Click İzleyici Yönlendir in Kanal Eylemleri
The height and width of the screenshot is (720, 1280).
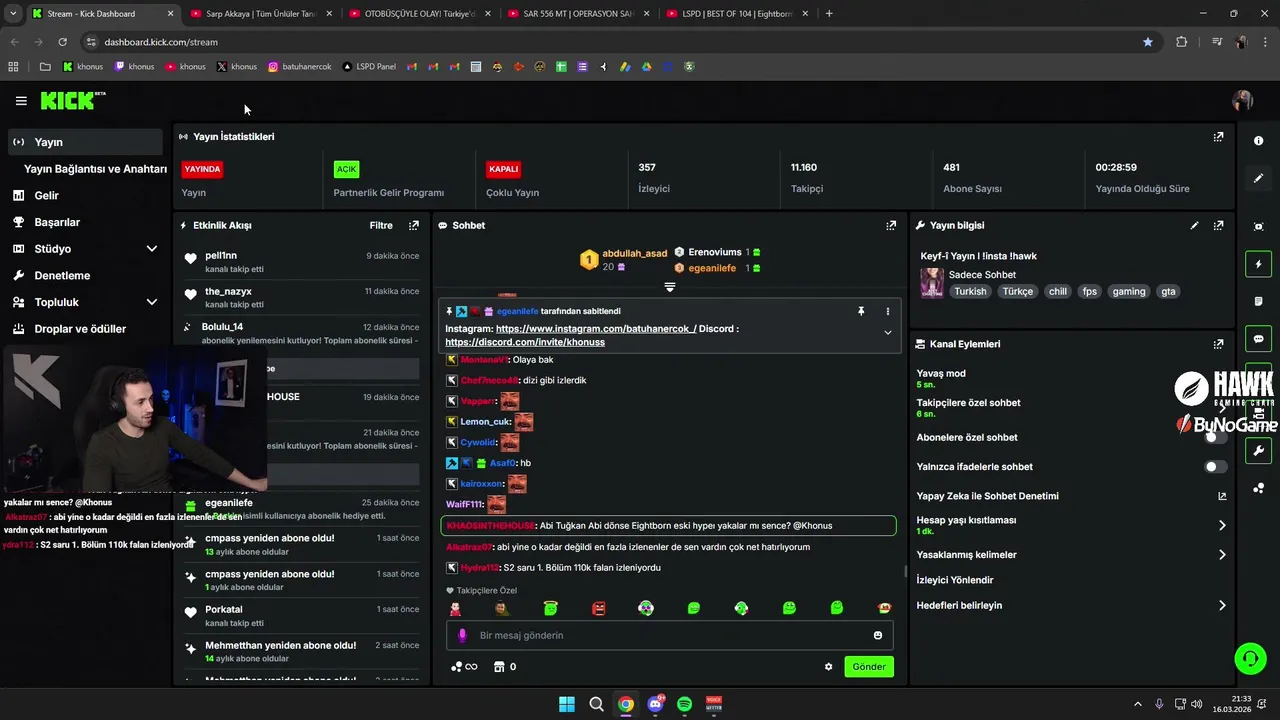pos(955,580)
